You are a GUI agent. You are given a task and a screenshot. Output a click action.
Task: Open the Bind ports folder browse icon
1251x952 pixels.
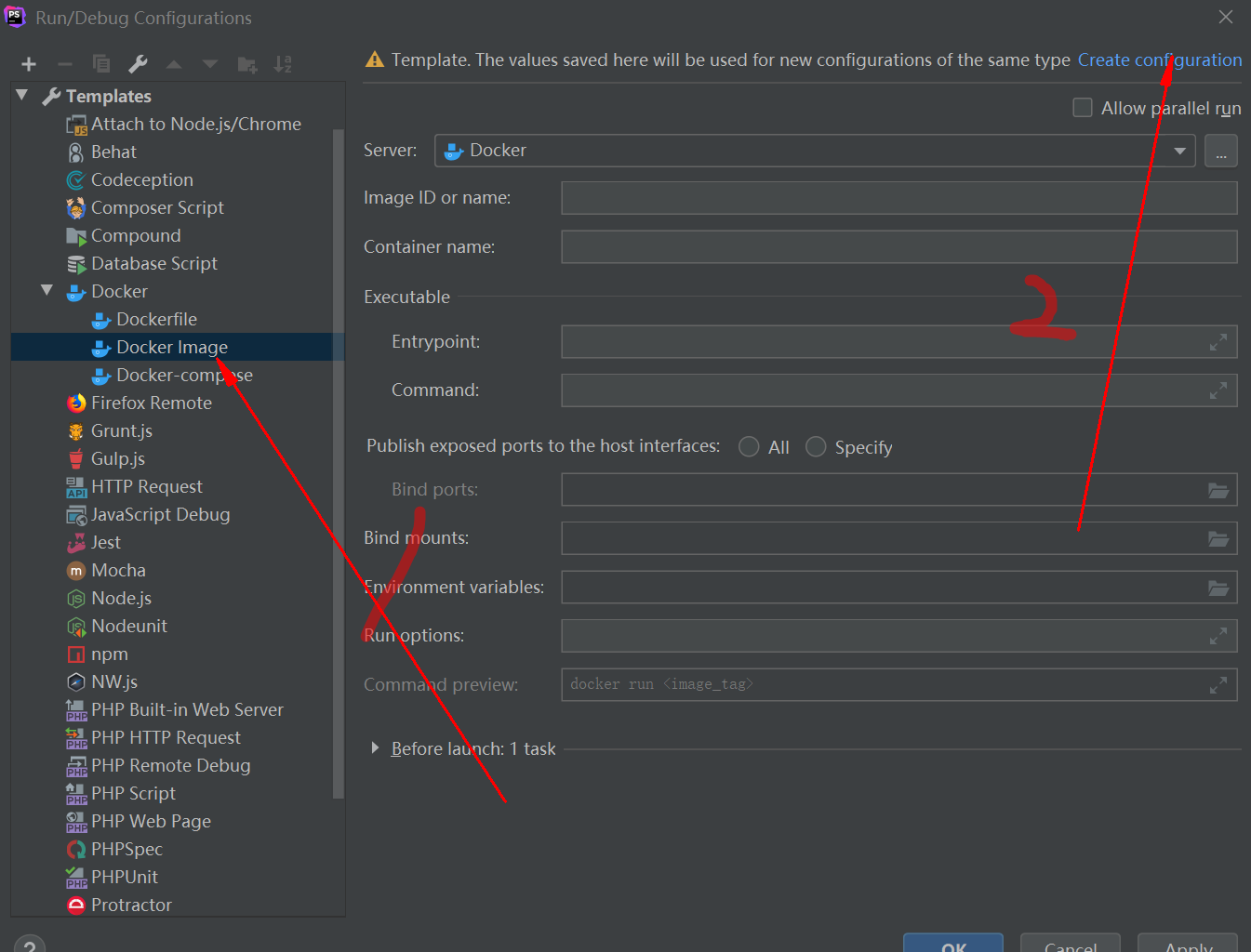(x=1218, y=490)
